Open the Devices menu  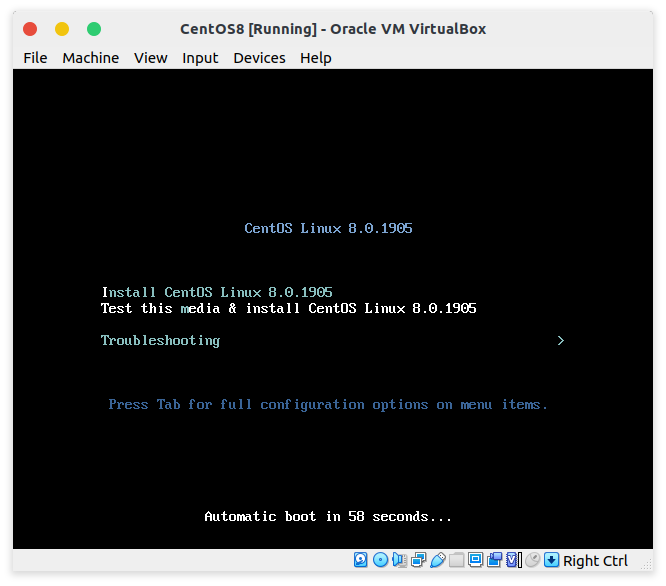259,58
